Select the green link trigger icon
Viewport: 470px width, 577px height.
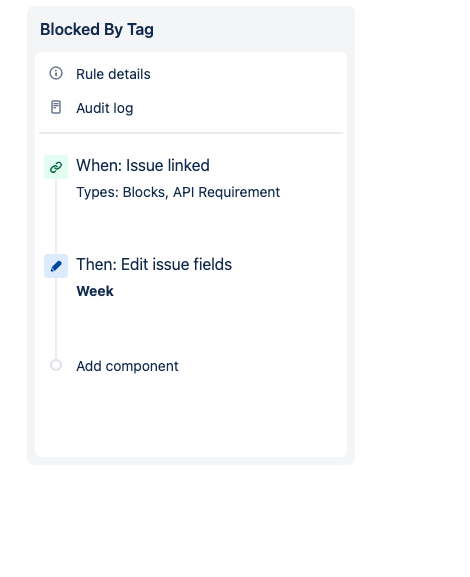tap(56, 167)
